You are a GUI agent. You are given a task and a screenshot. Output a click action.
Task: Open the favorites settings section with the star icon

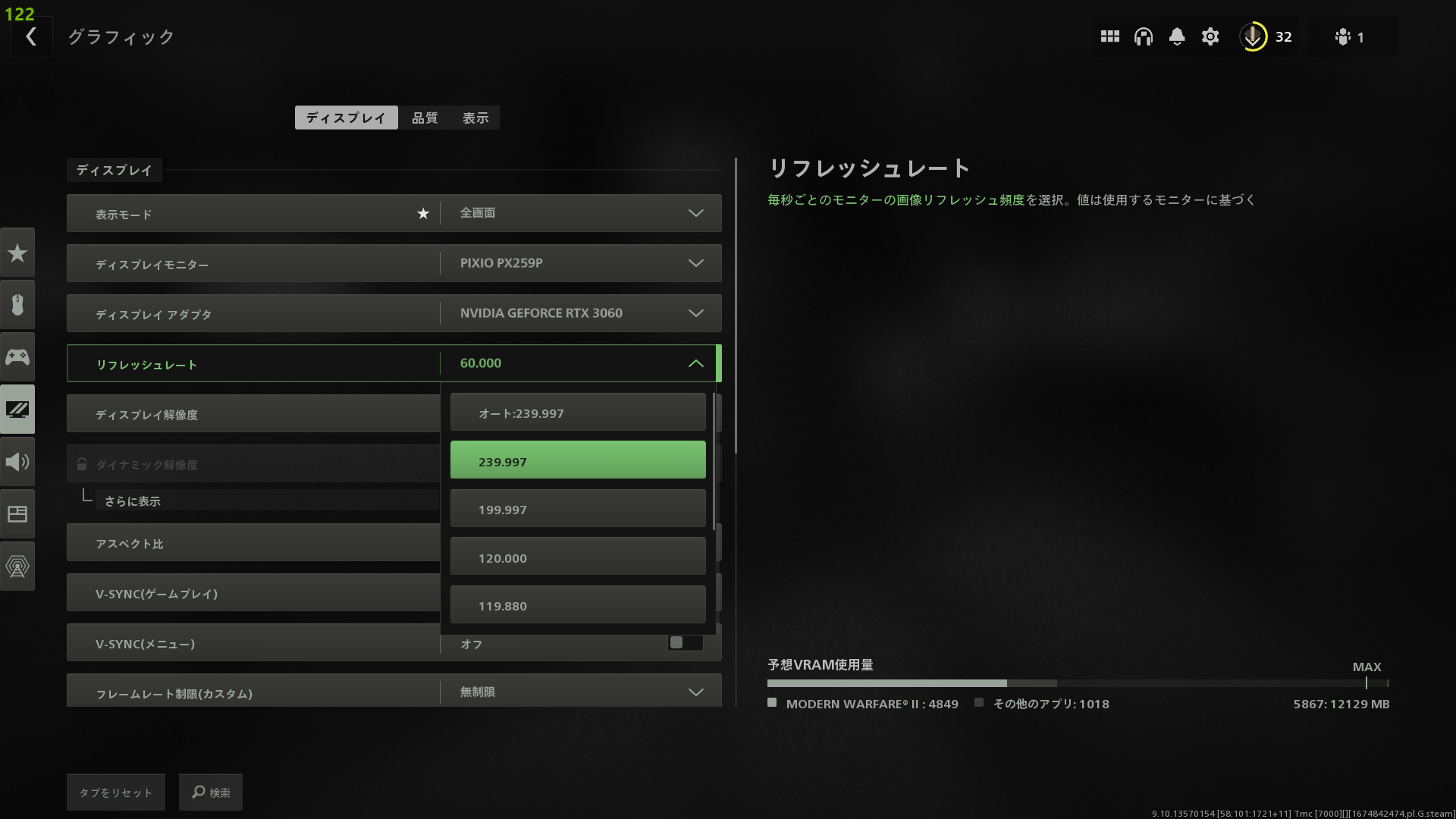coord(17,253)
